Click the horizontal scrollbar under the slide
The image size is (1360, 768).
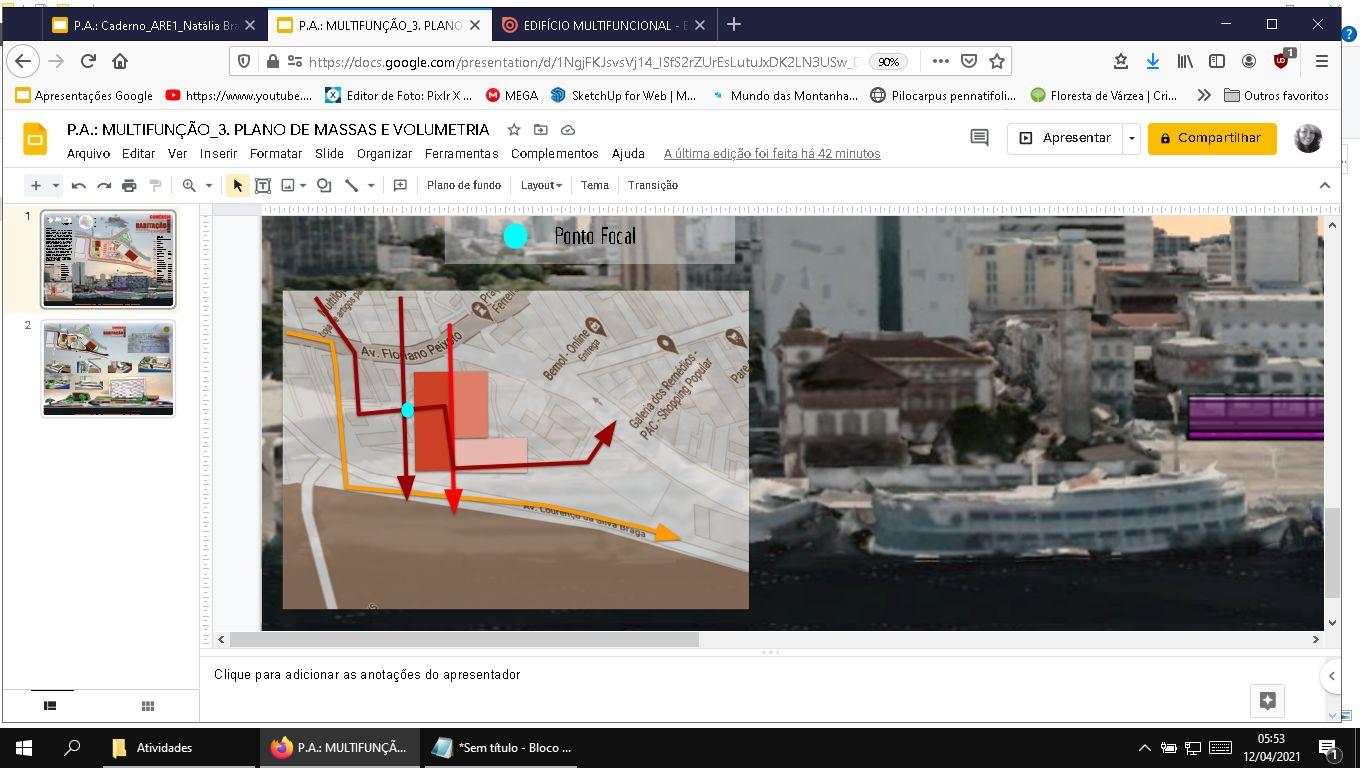point(464,639)
